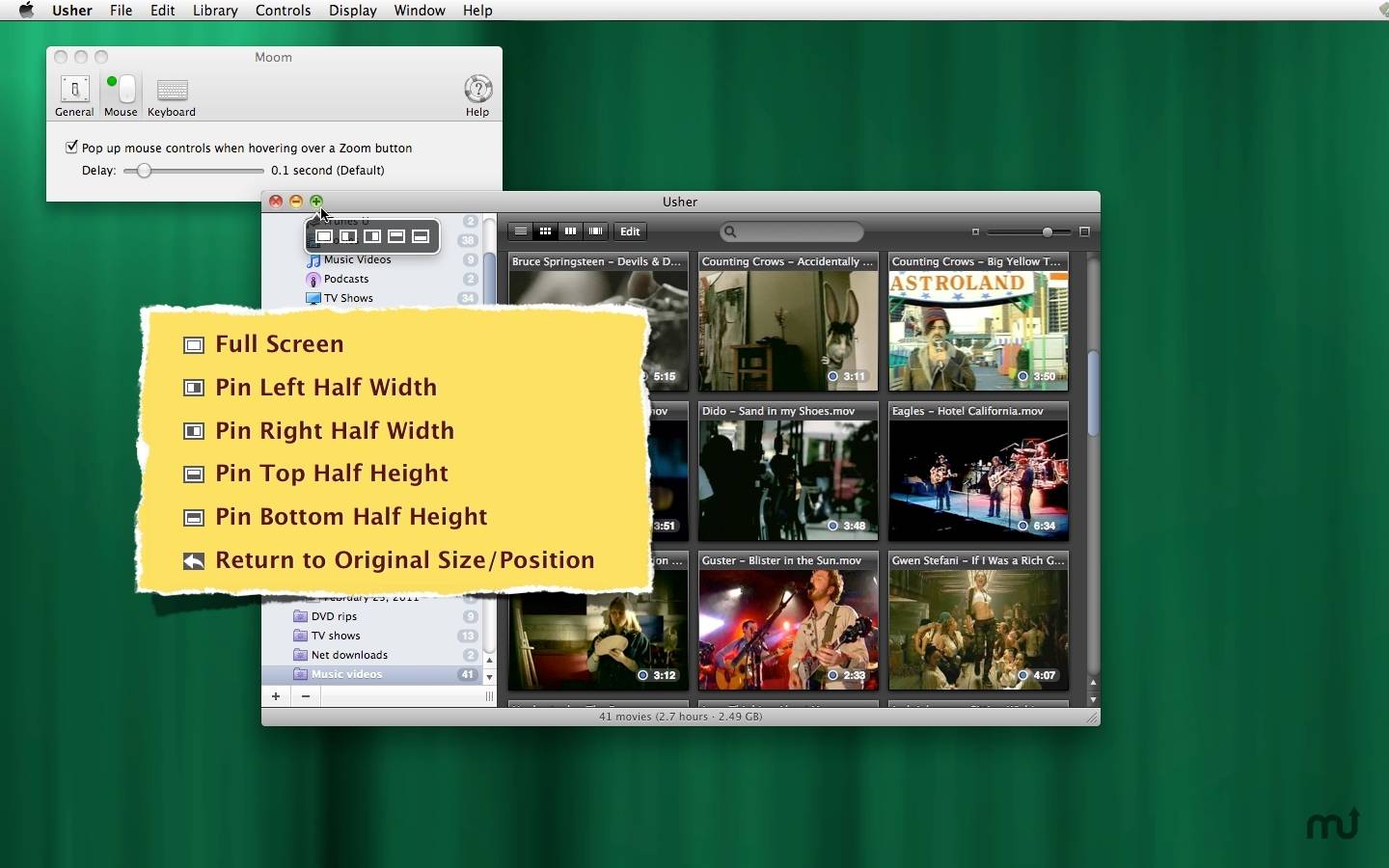The image size is (1389, 868).
Task: Click the large thumbnail size icon
Action: (1084, 231)
